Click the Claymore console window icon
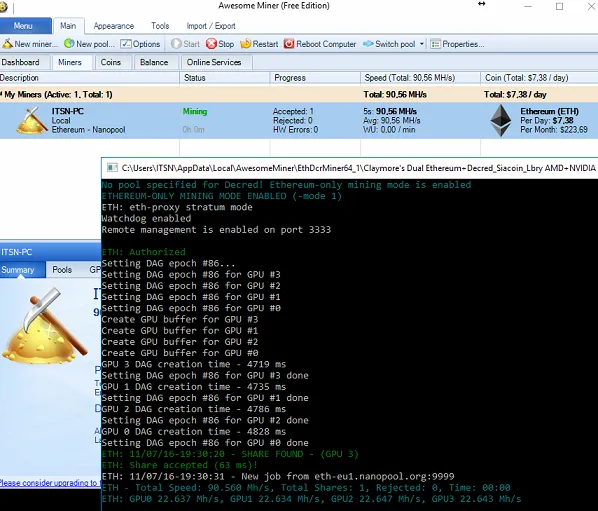 click(x=112, y=168)
